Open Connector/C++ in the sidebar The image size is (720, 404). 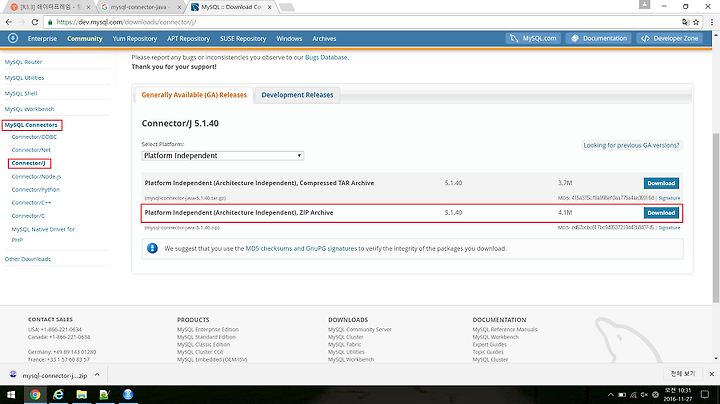pyautogui.click(x=31, y=202)
